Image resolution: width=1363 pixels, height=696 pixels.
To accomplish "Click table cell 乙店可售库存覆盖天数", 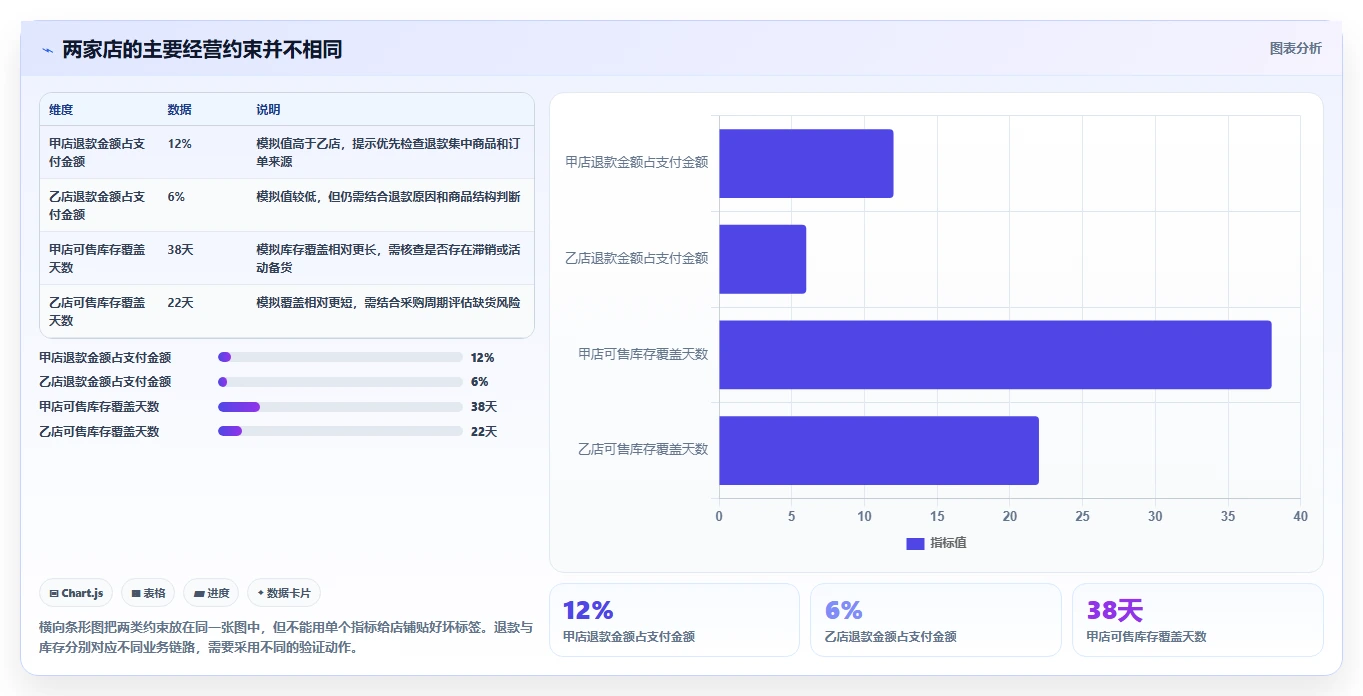I will (97, 311).
